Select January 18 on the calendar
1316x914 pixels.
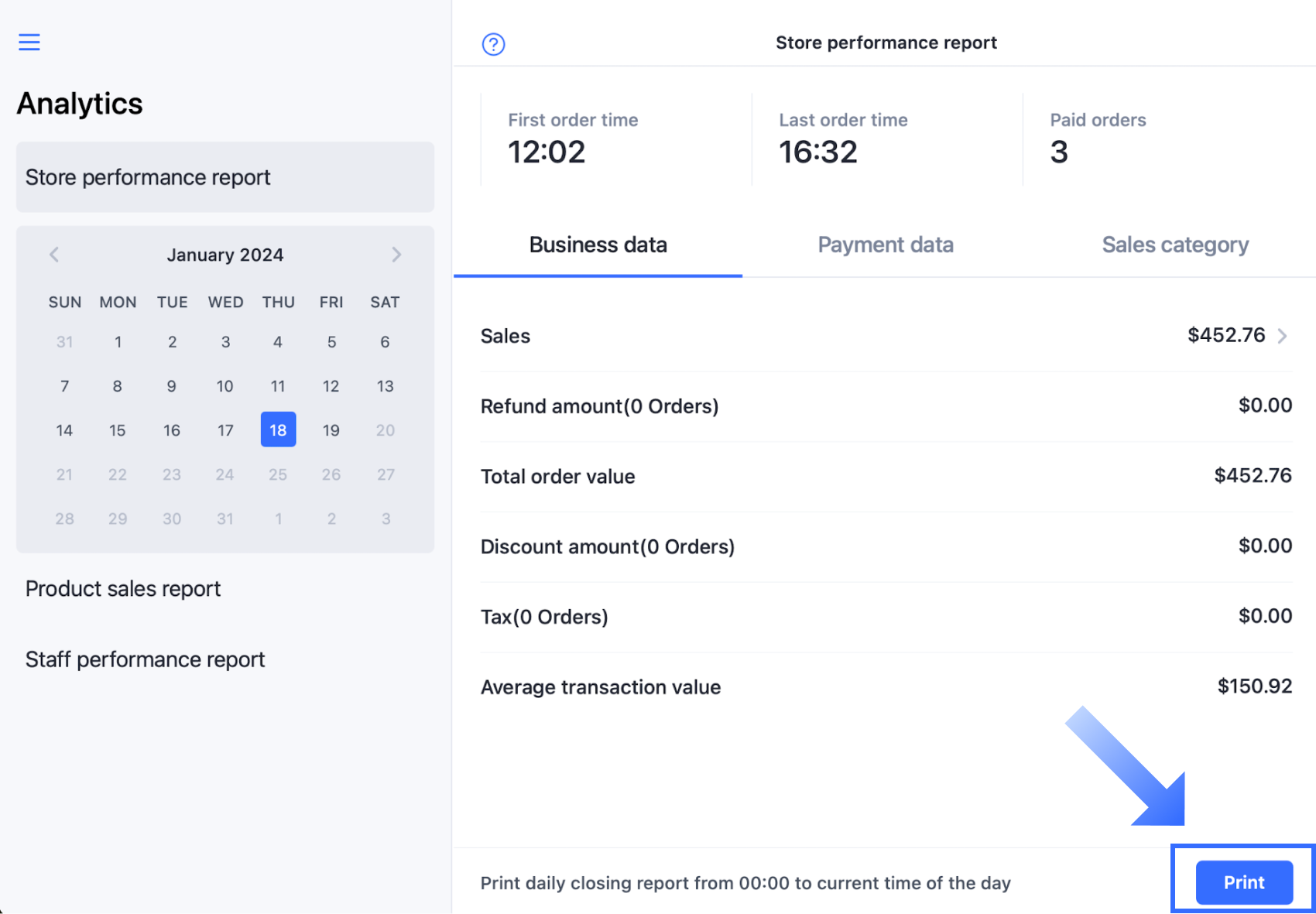278,430
